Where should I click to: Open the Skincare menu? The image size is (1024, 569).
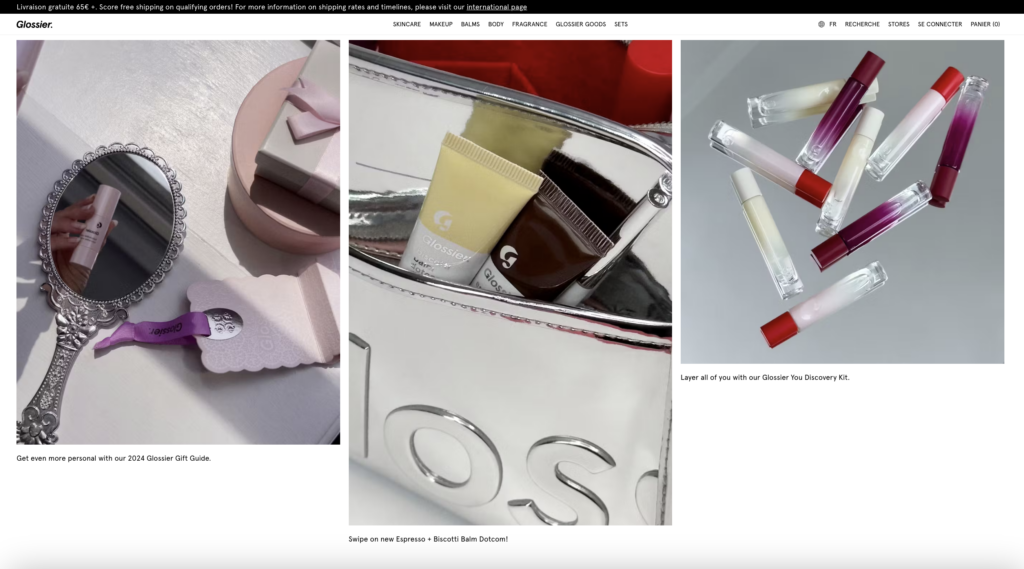406,24
